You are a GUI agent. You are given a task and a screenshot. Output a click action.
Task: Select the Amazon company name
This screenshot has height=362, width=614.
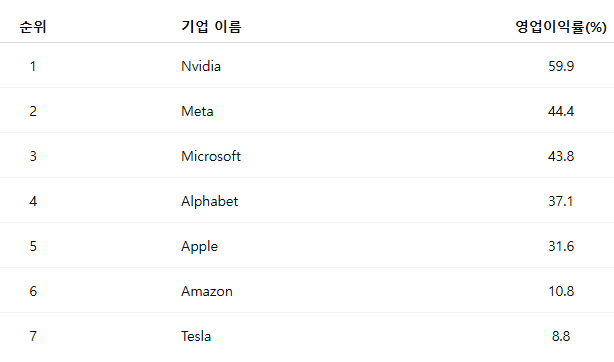tap(207, 291)
